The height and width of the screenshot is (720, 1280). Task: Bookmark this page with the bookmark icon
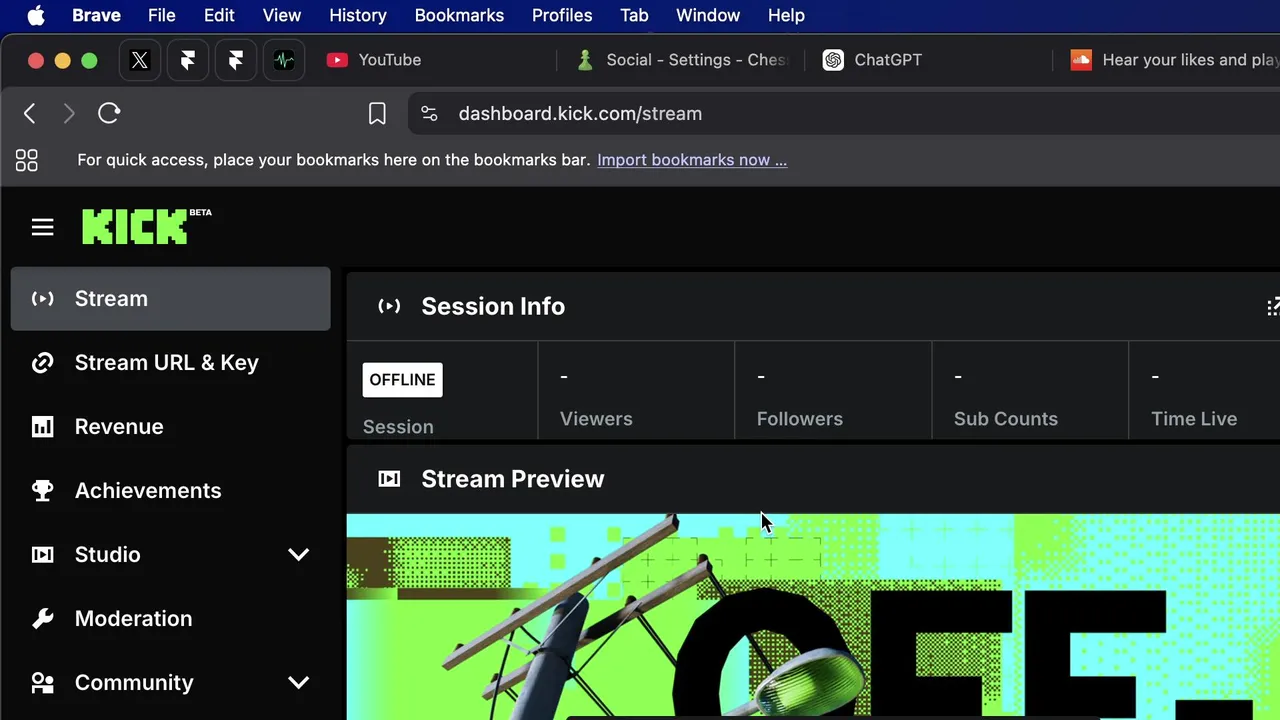coord(377,114)
